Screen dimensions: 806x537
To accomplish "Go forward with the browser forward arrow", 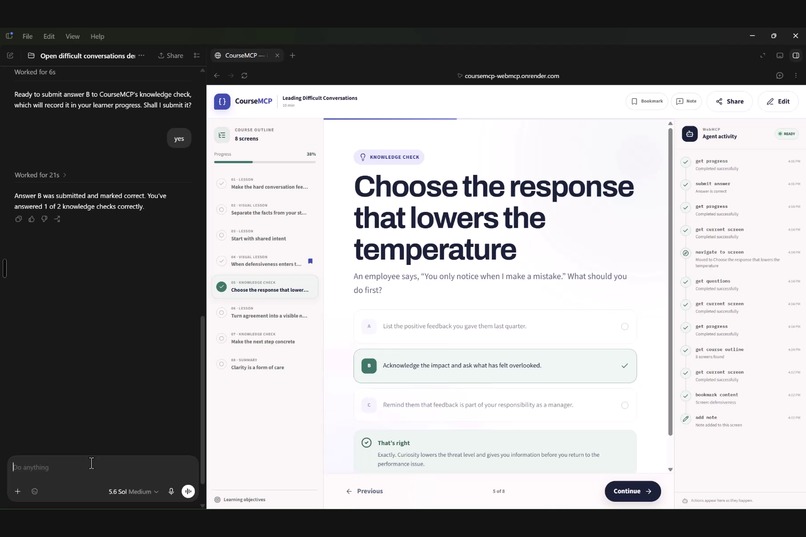I will coord(231,76).
